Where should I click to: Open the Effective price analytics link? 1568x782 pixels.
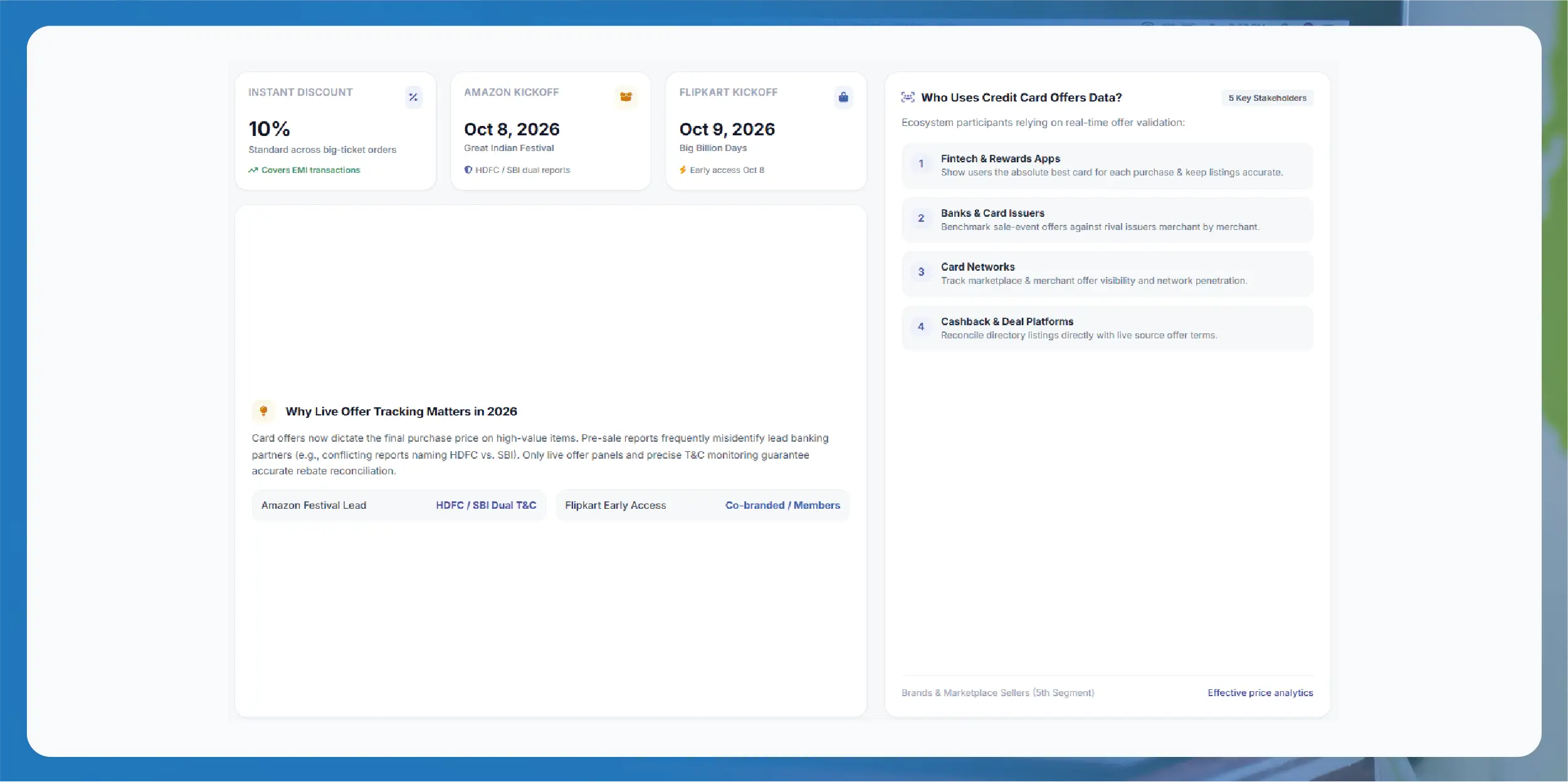[x=1260, y=692]
